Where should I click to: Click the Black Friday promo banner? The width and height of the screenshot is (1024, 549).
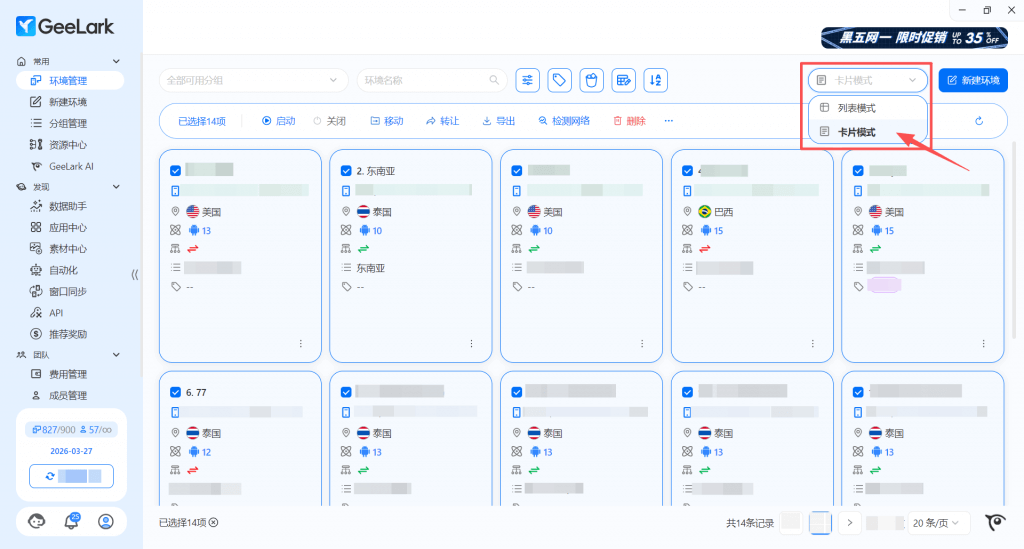pyautogui.click(x=914, y=37)
